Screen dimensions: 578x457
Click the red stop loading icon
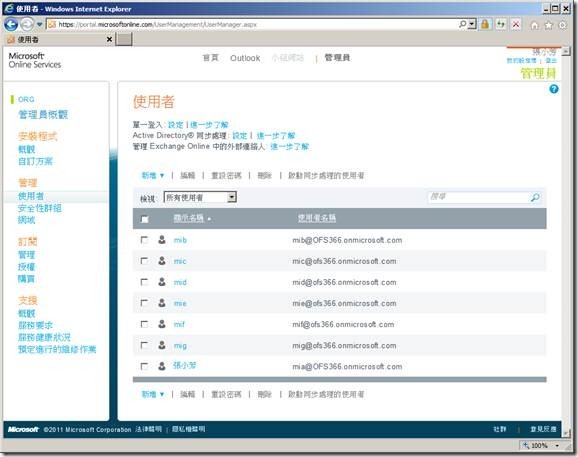point(516,24)
